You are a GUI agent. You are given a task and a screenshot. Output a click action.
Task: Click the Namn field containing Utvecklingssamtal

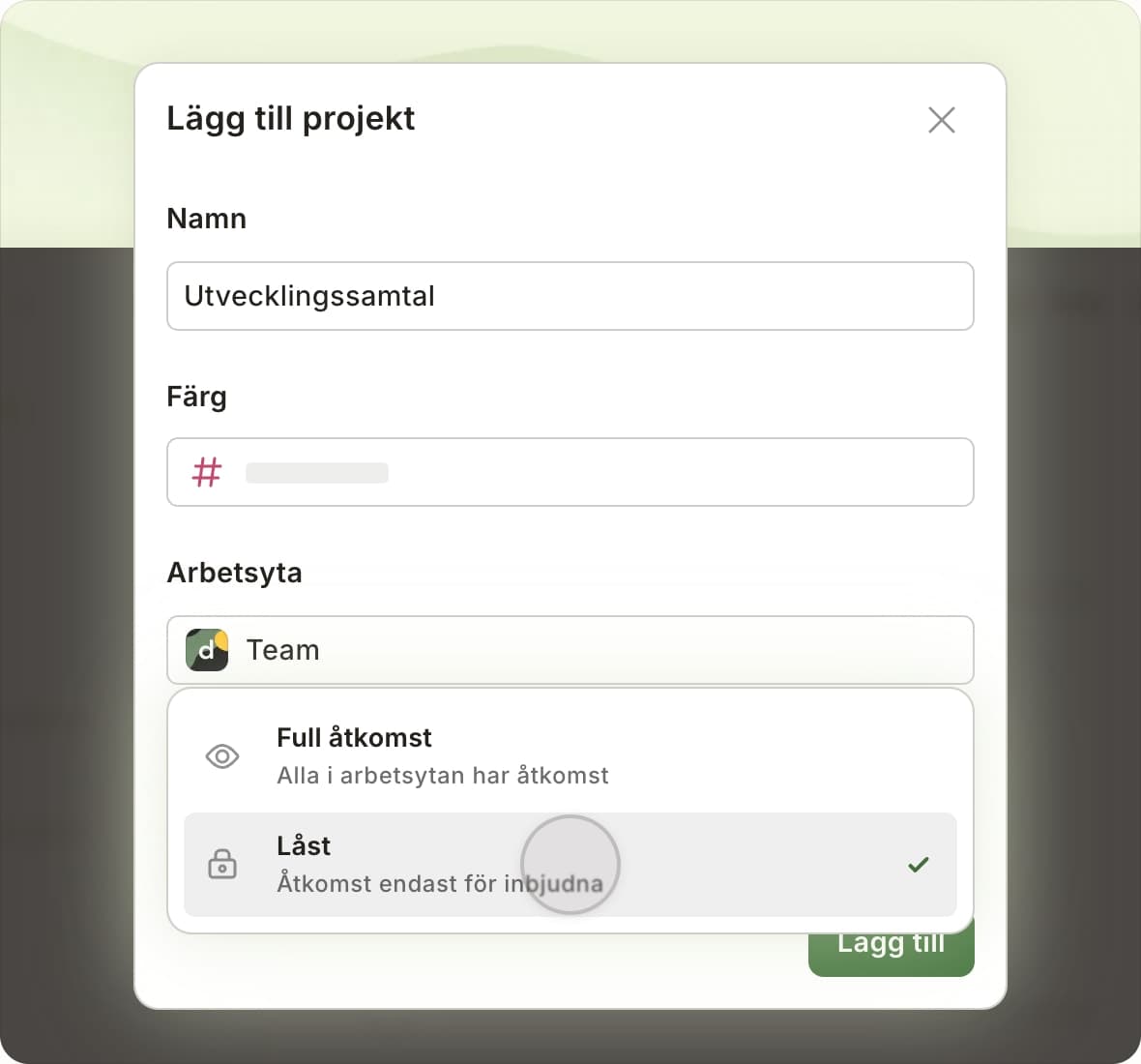(570, 296)
